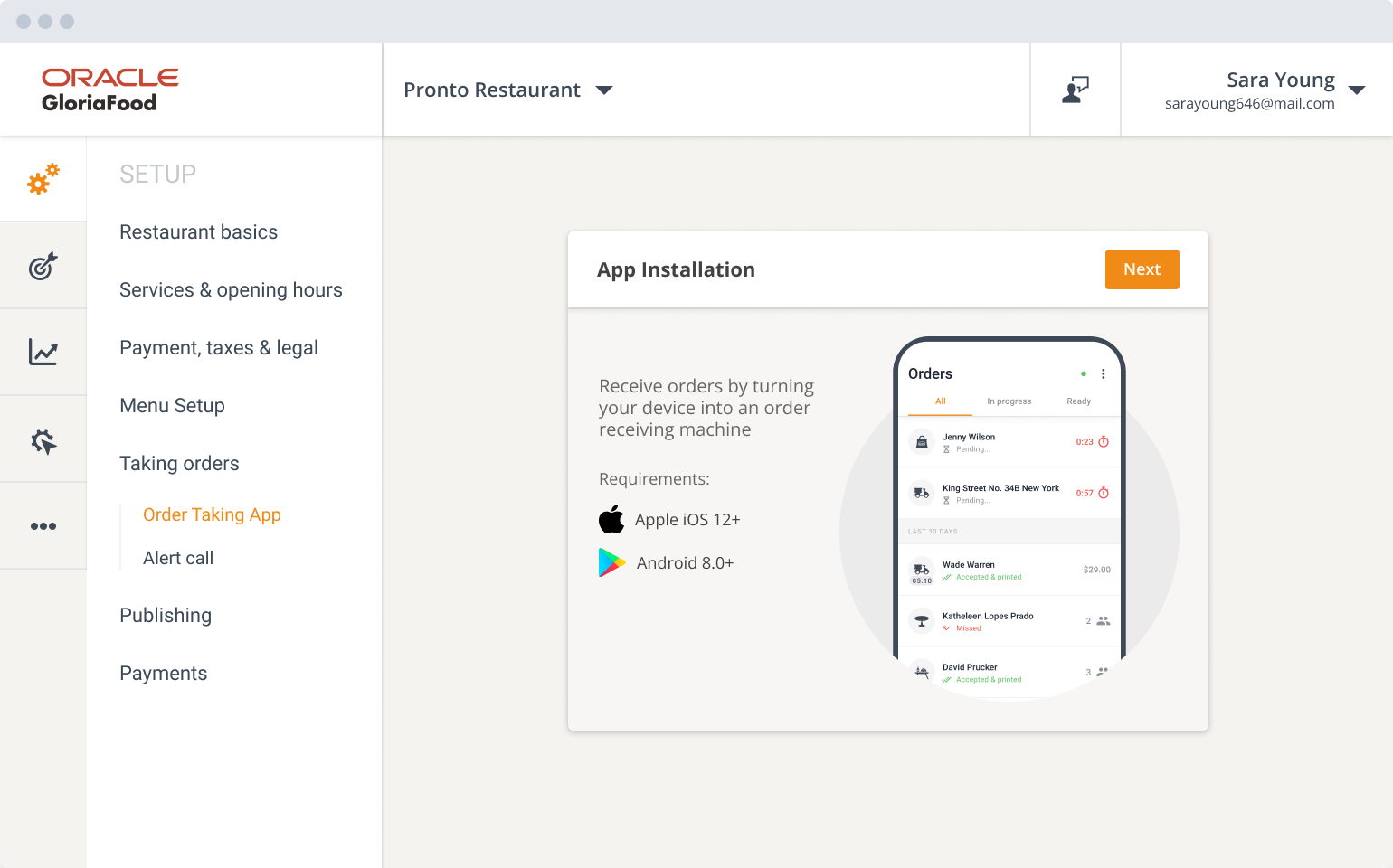Open the three-dots more icon in sidebar
This screenshot has height=868, width=1393.
pos(43,526)
